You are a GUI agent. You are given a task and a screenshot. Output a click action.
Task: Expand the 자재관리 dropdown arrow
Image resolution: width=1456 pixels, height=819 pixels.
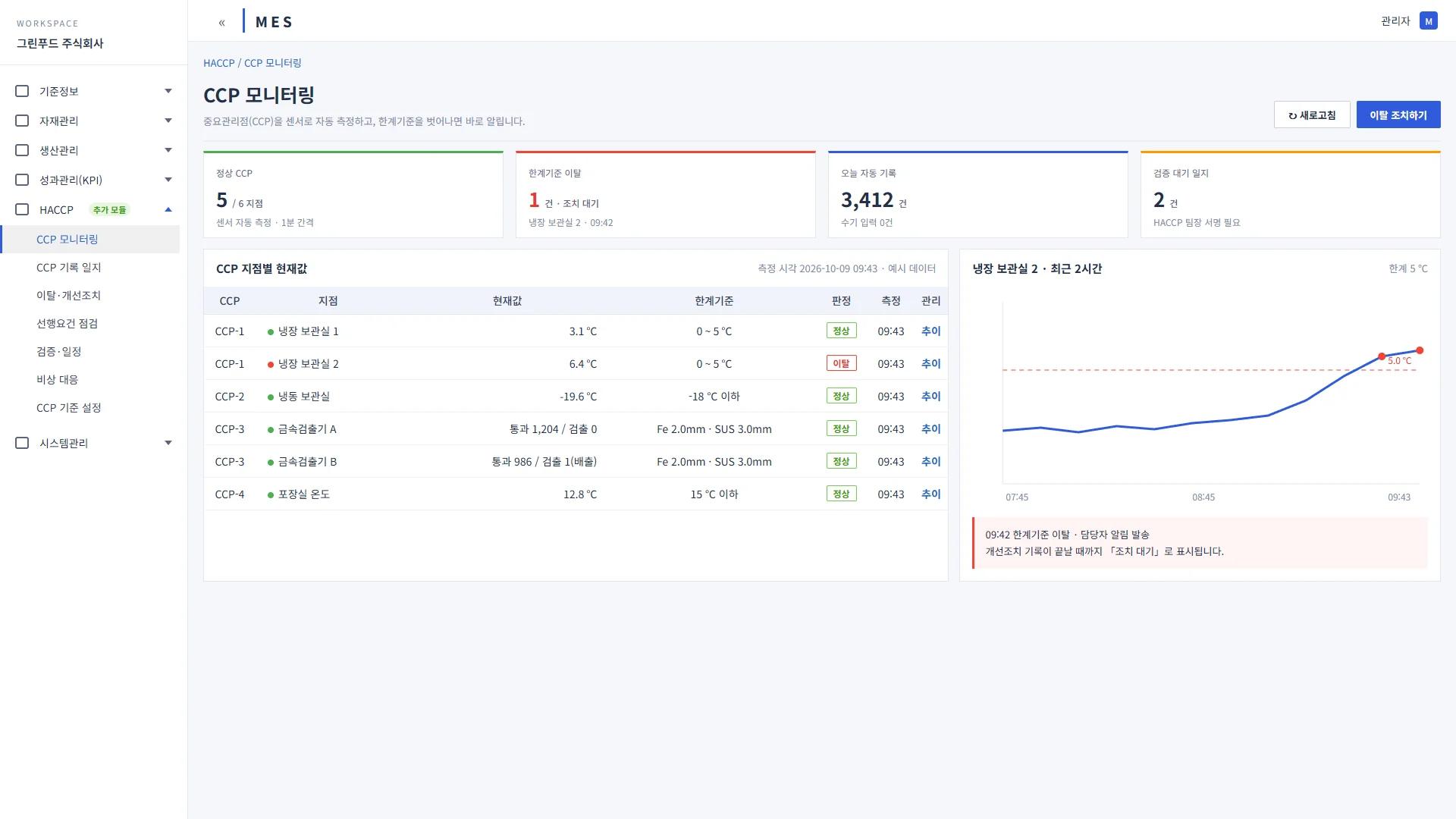(168, 121)
